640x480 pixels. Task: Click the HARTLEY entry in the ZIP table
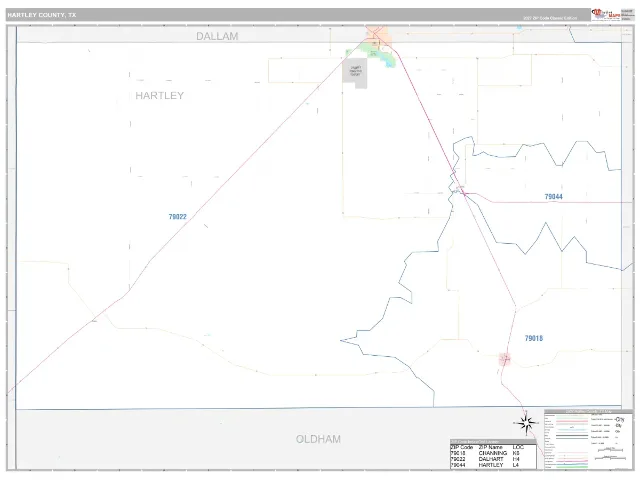tap(491, 465)
